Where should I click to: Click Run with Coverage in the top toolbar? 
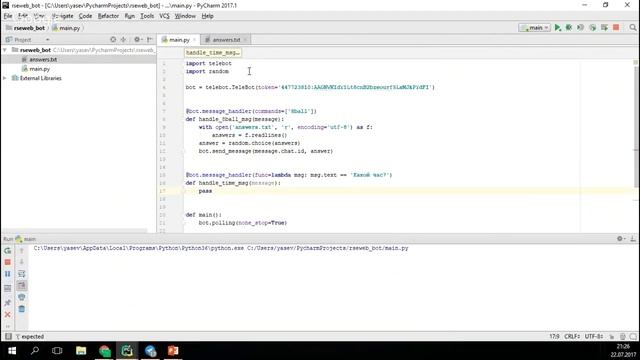(x=580, y=28)
